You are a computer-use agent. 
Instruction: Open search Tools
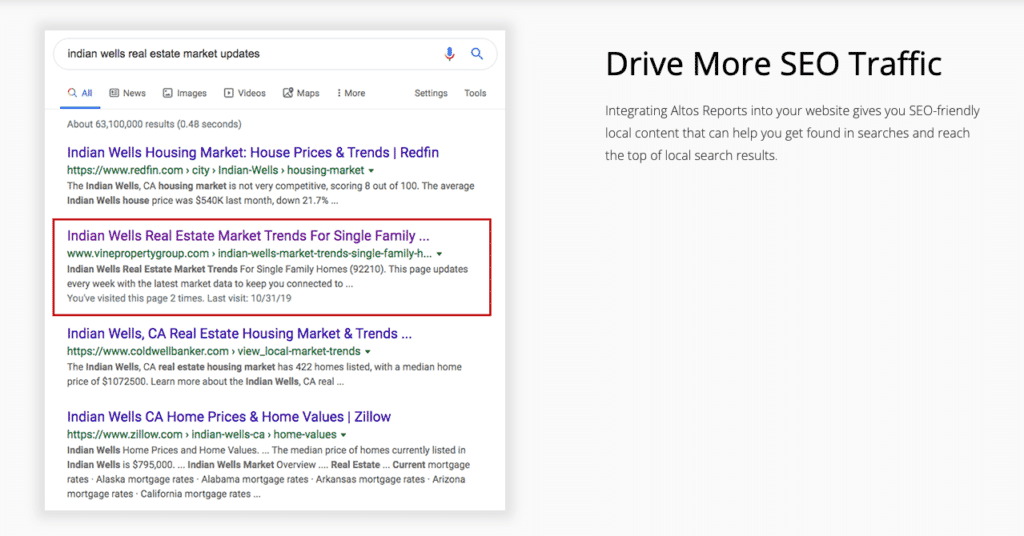[x=475, y=93]
